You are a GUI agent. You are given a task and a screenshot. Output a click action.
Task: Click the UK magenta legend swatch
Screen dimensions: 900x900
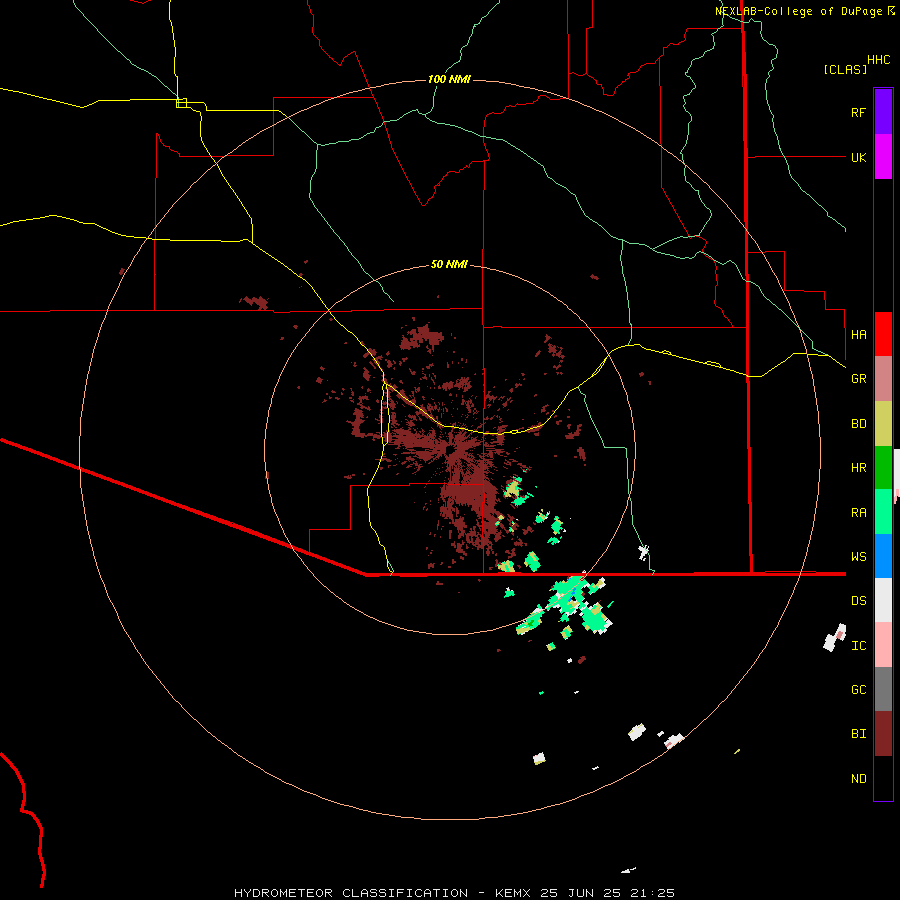(x=883, y=157)
